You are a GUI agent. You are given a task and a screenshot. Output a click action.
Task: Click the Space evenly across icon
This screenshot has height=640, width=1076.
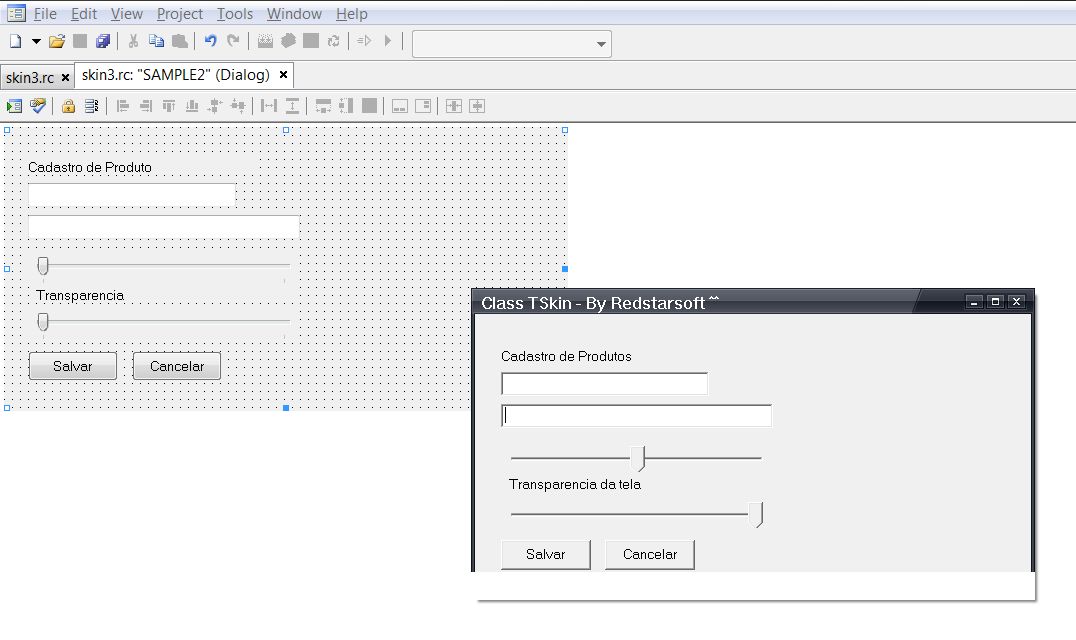click(x=269, y=106)
